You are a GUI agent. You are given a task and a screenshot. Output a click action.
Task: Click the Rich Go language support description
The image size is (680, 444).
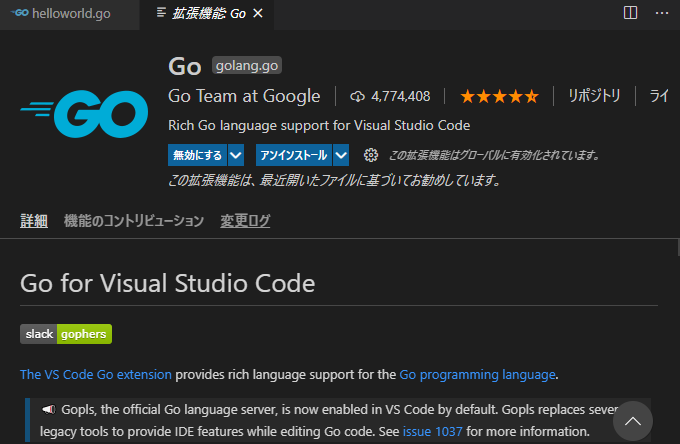319,126
